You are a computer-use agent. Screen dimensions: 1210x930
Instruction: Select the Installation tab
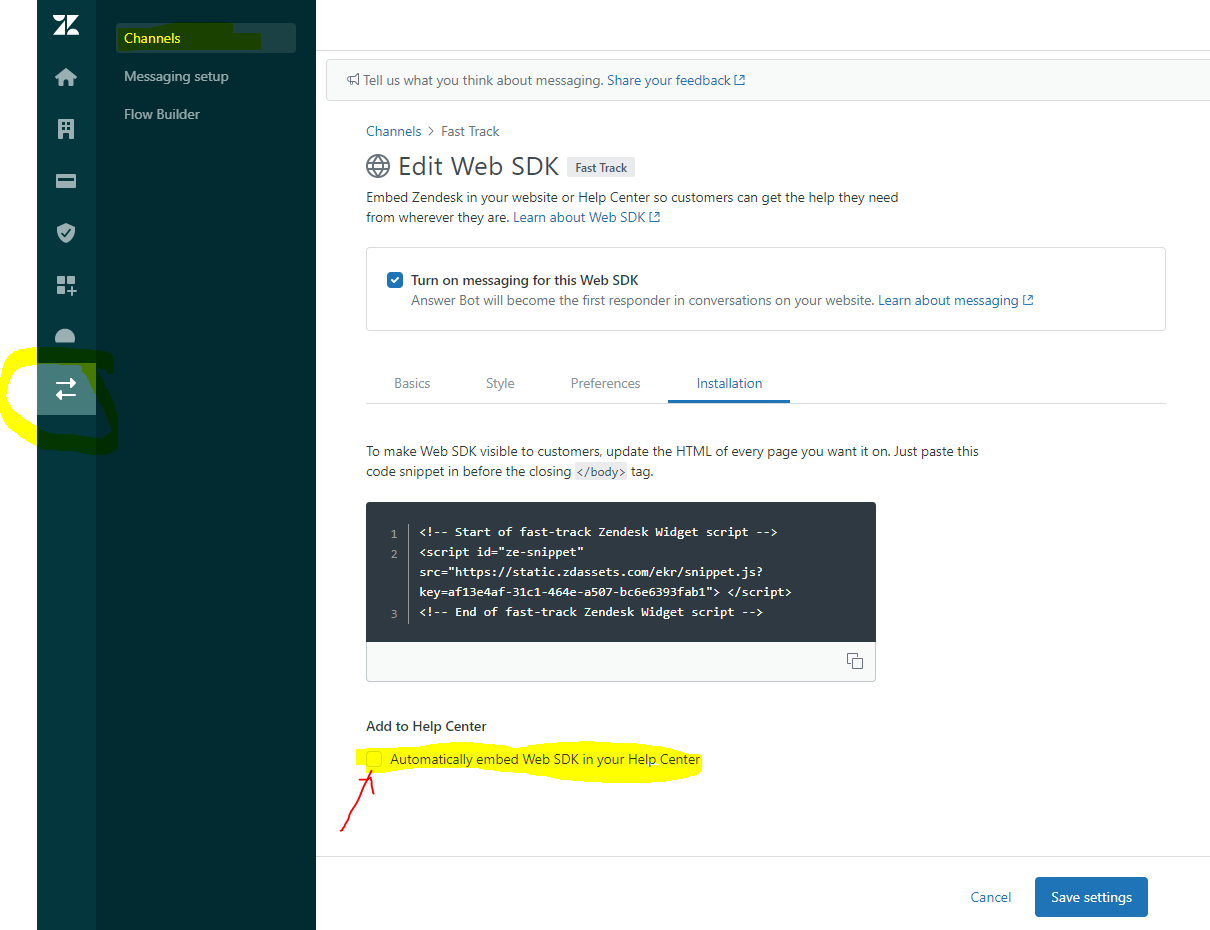pos(729,383)
